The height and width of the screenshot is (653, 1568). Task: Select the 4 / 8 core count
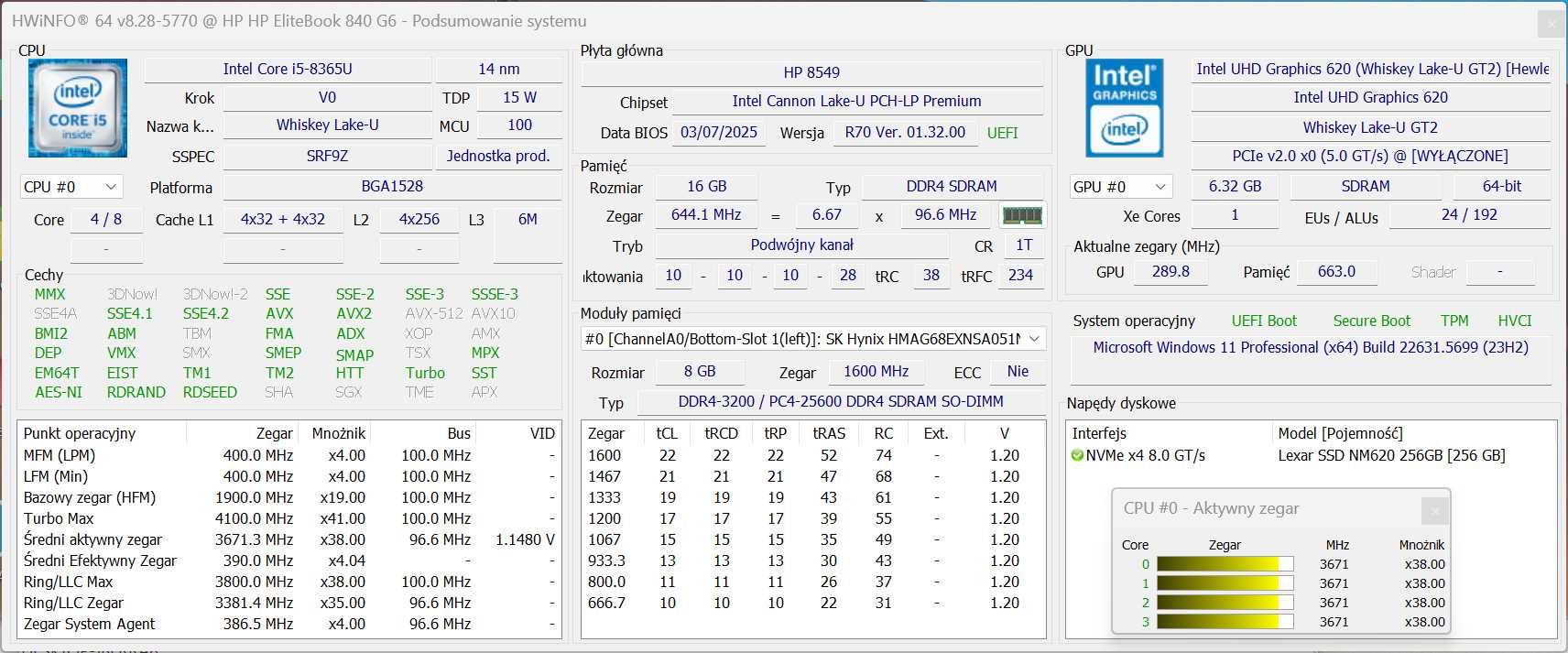coord(106,220)
